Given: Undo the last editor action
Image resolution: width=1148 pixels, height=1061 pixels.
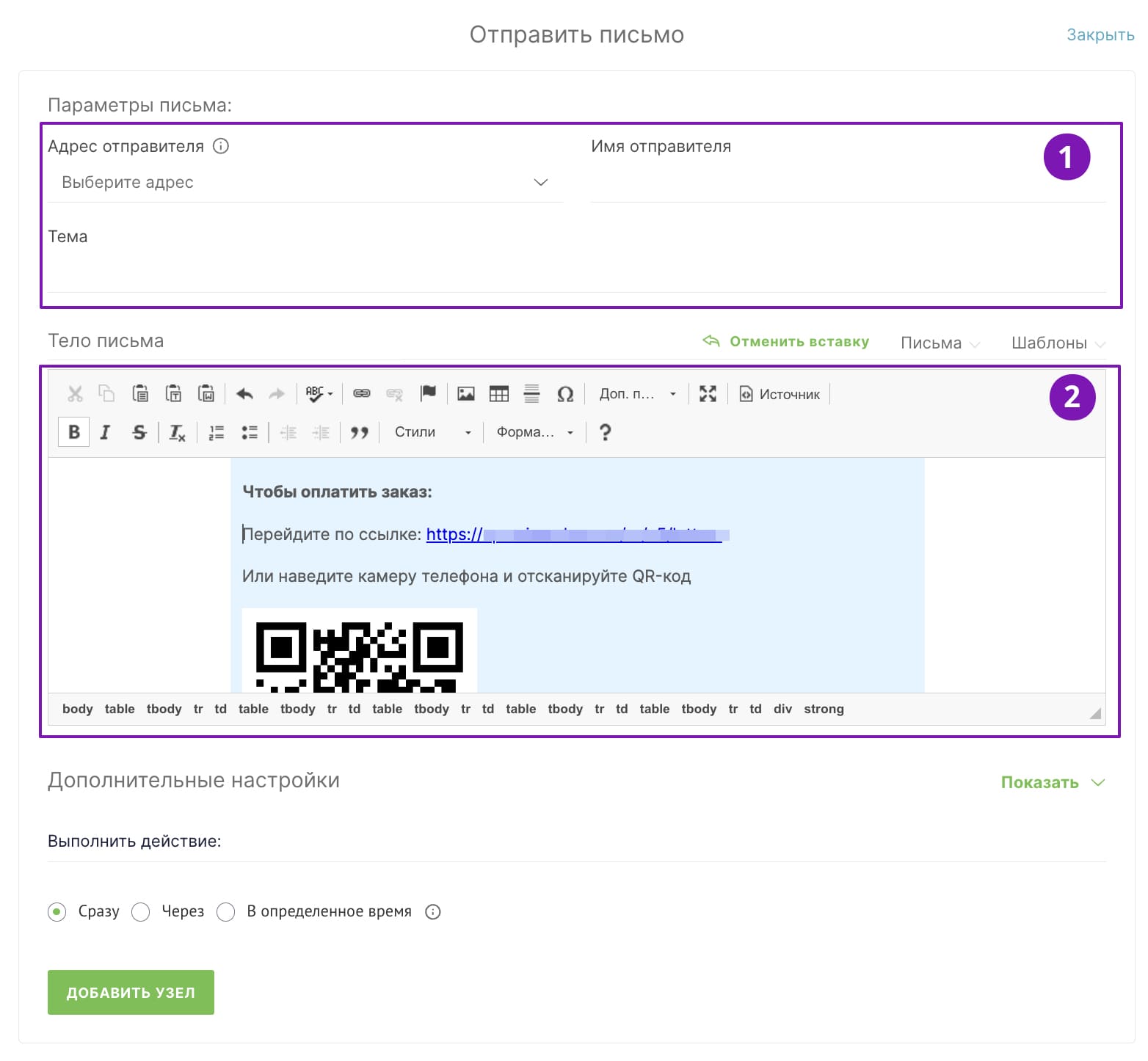Looking at the screenshot, I should pos(244,394).
